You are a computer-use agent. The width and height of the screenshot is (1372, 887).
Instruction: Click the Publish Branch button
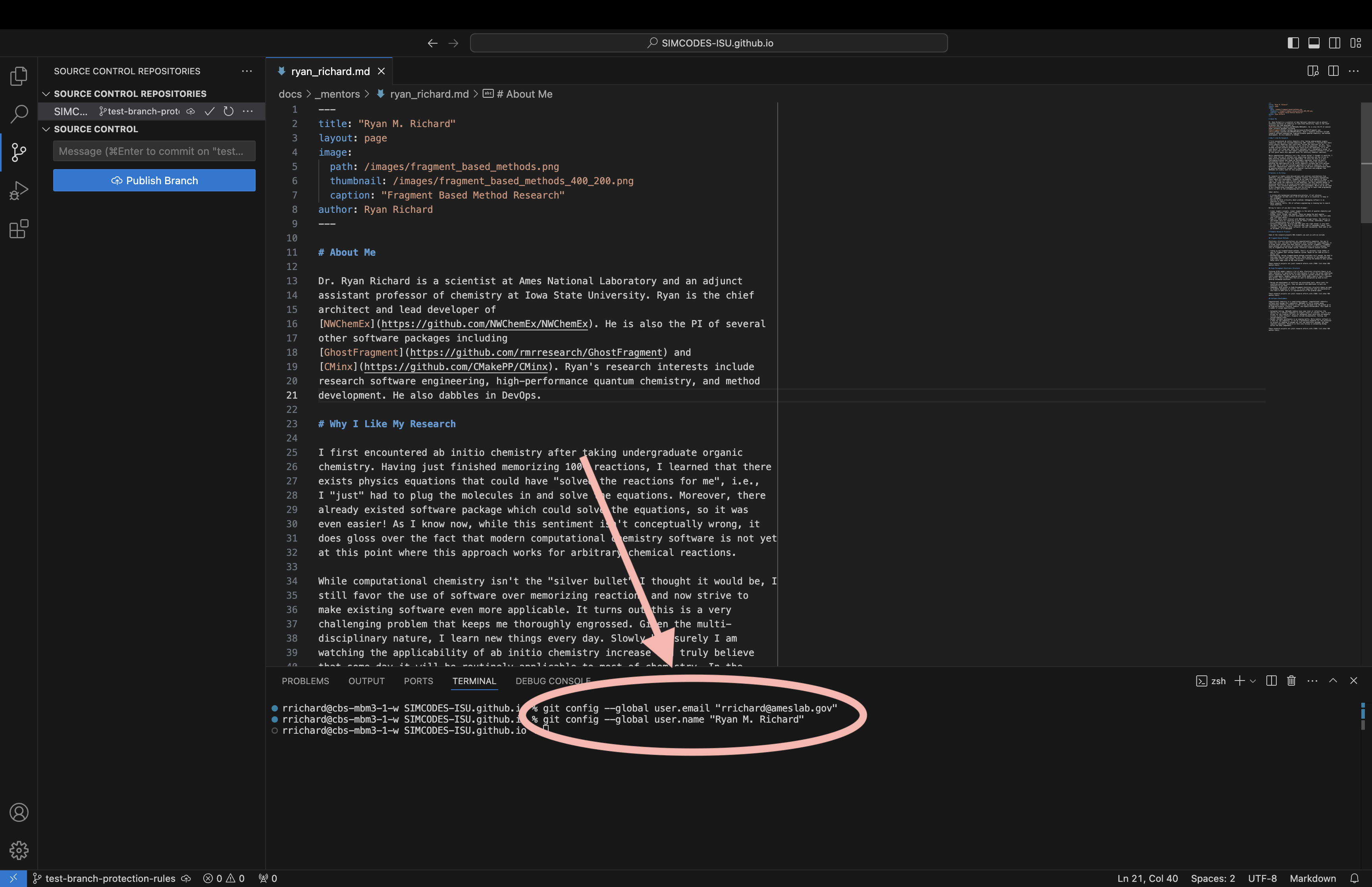[x=154, y=180]
